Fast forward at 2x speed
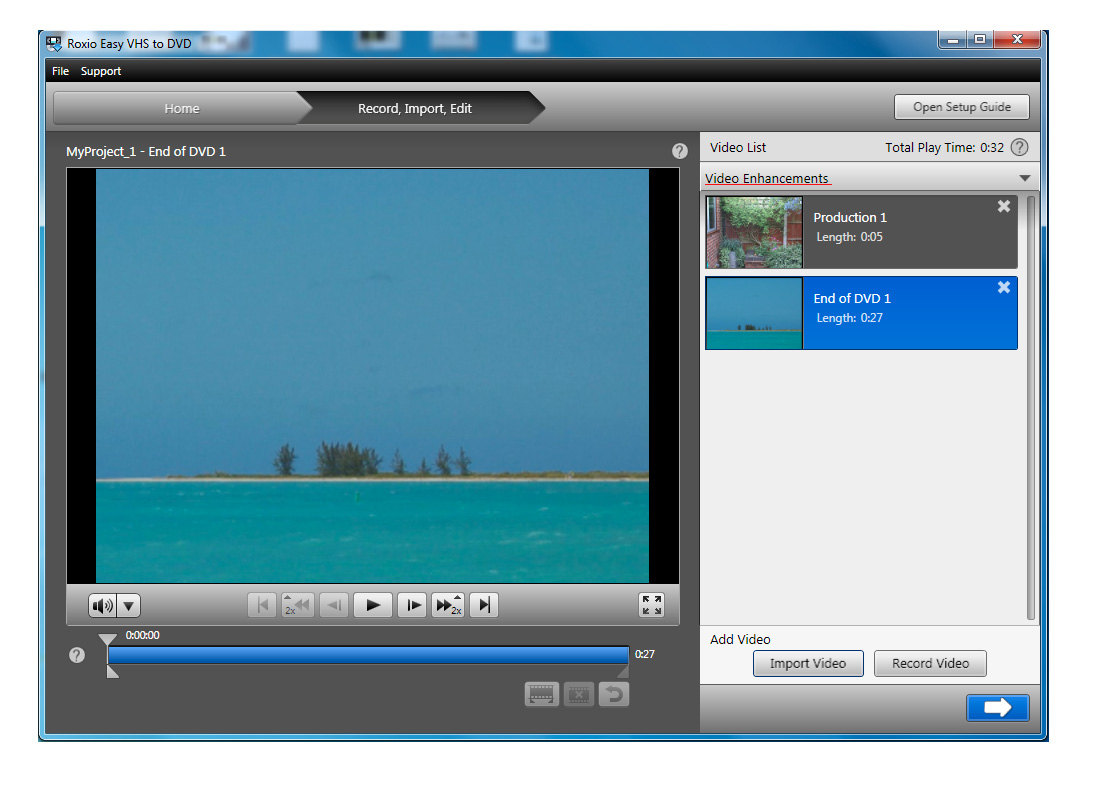The image size is (1097, 785). click(x=447, y=605)
